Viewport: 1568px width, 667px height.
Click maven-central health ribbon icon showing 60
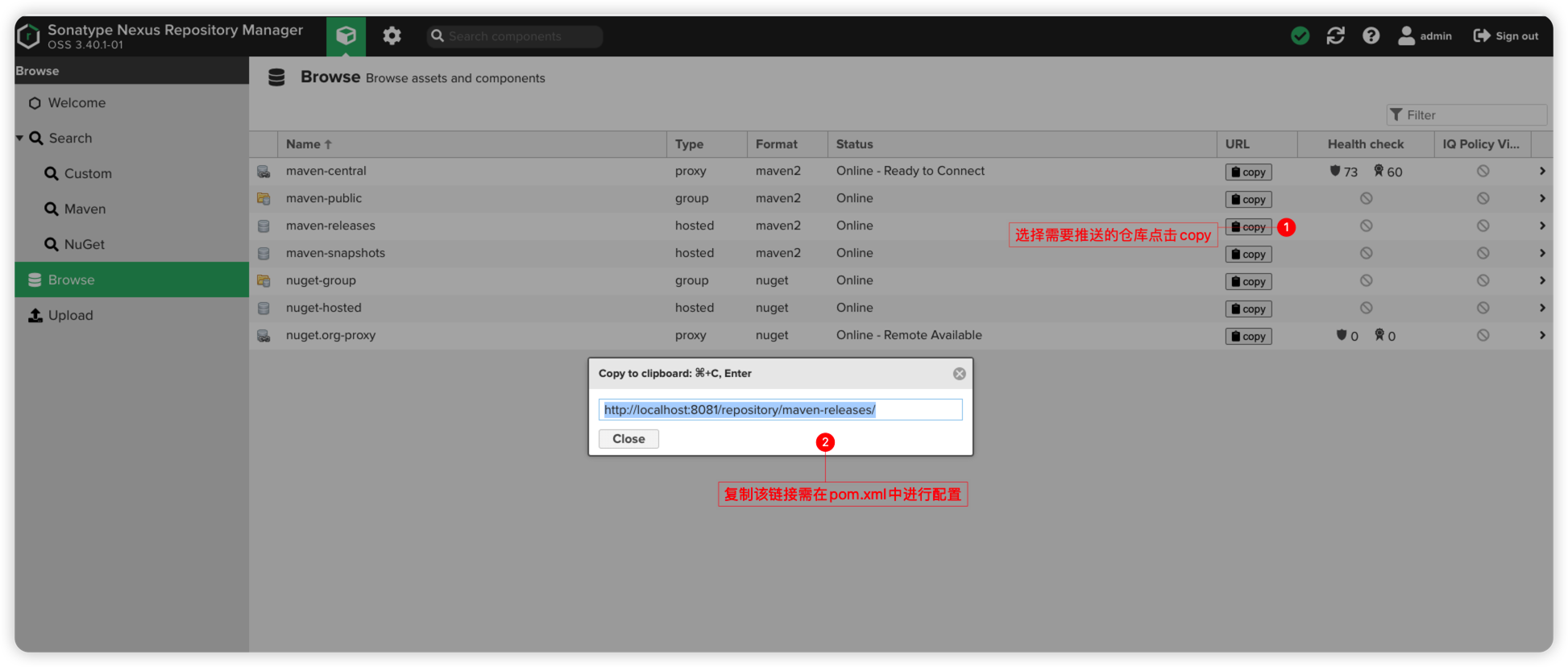tap(1379, 171)
